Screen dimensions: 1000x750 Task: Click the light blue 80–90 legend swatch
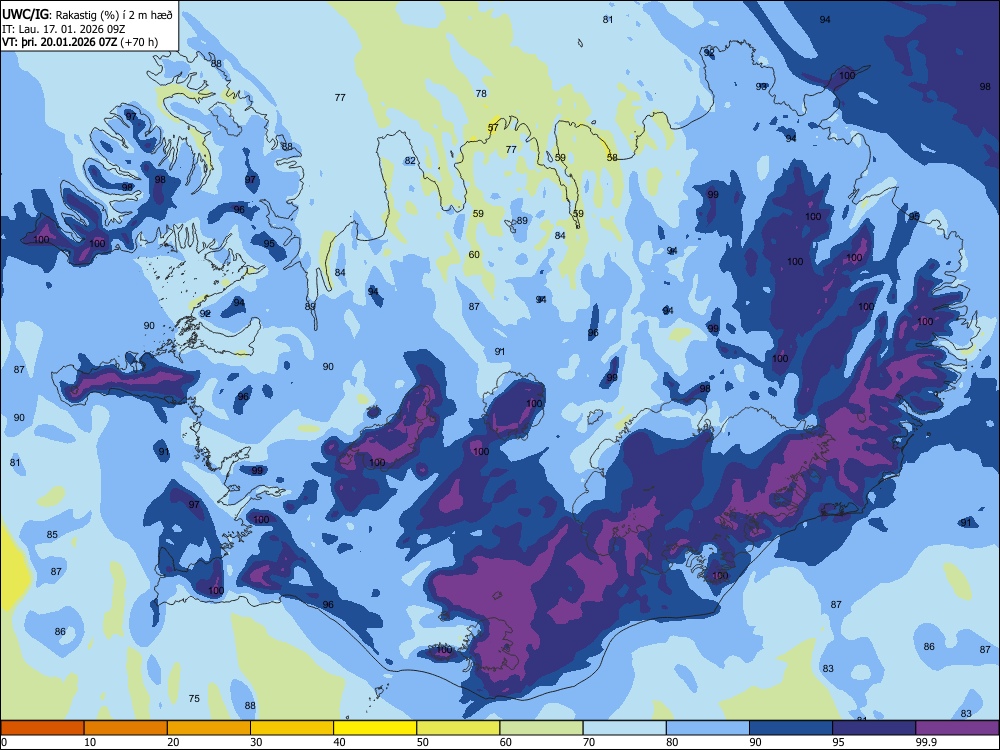pos(708,728)
